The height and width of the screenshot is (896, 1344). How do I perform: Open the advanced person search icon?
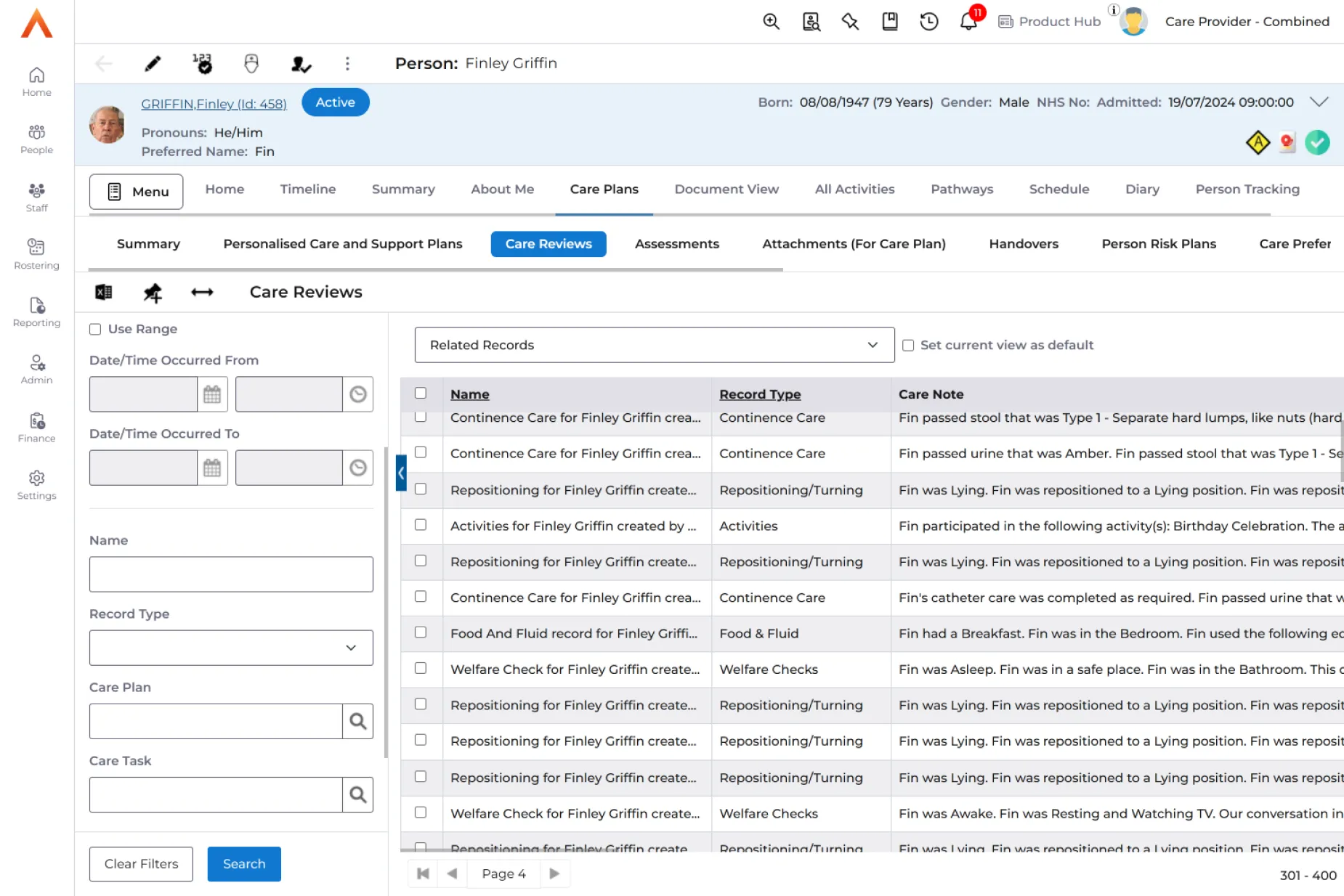click(811, 22)
